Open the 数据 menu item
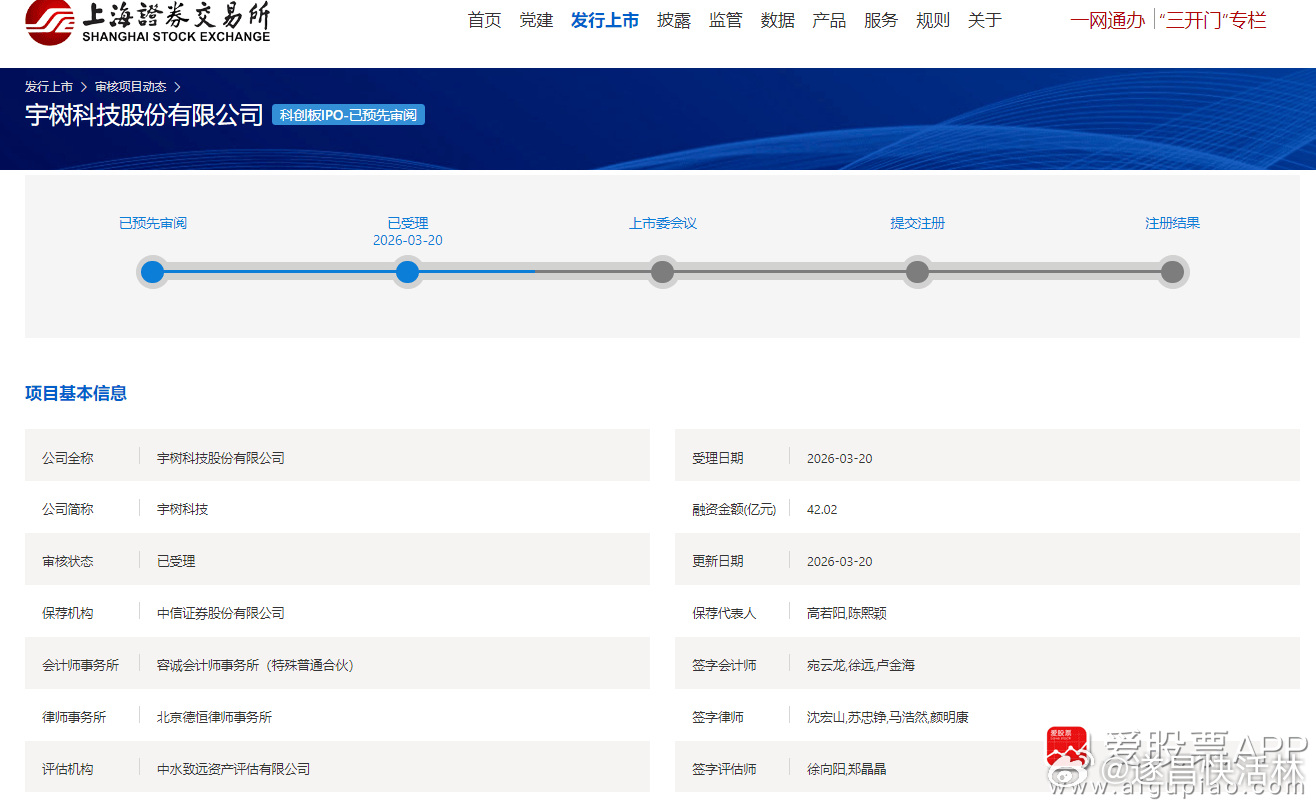 (778, 20)
